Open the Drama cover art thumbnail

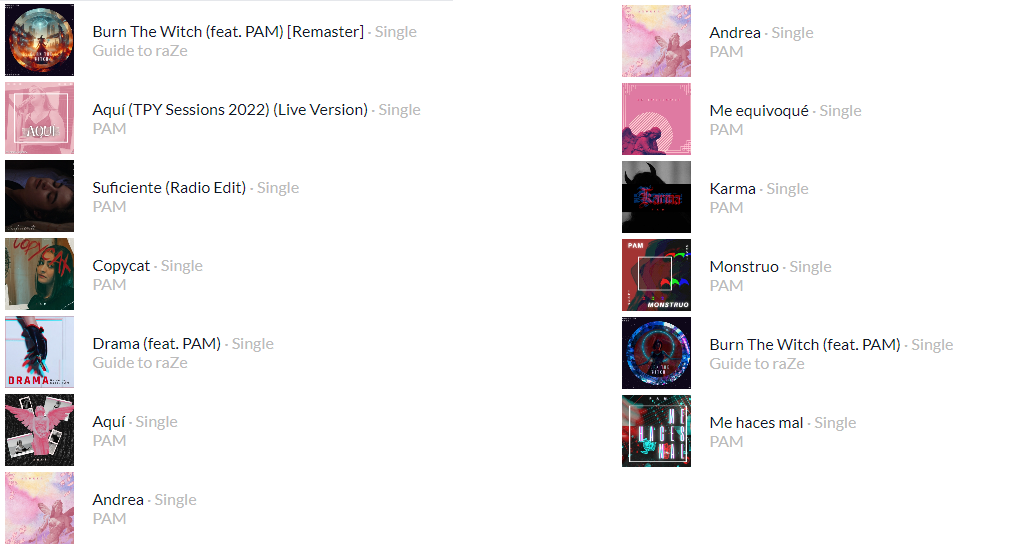tap(39, 352)
